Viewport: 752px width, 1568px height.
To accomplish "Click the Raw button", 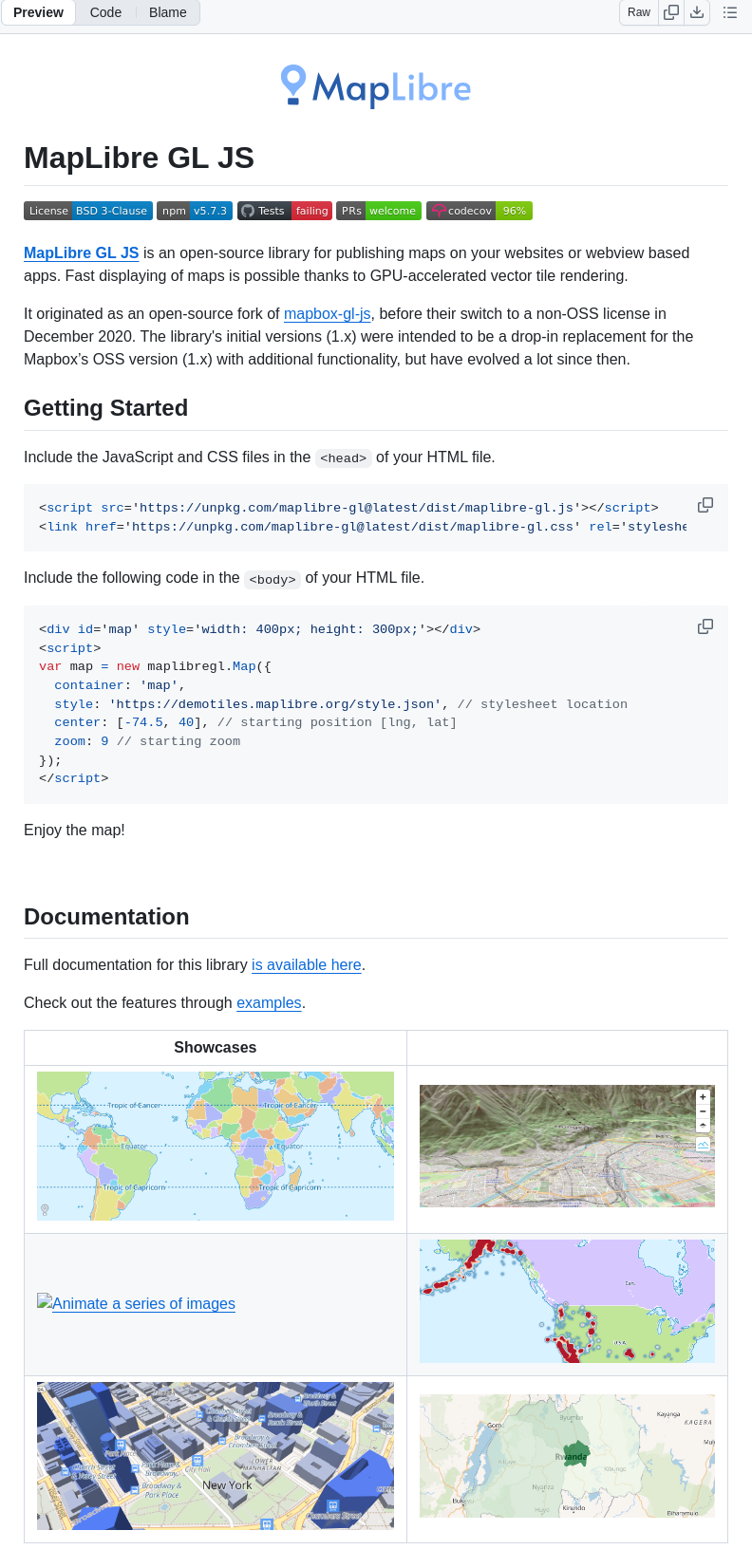I will [x=638, y=12].
